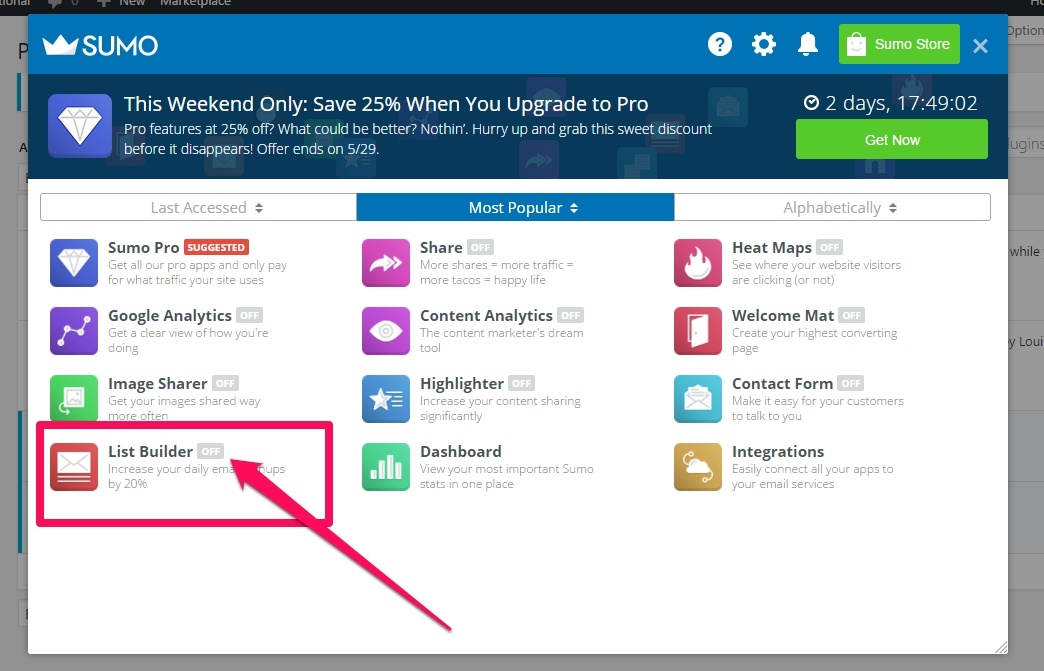View notifications bell icon
This screenshot has height=671, width=1044.
click(x=808, y=45)
